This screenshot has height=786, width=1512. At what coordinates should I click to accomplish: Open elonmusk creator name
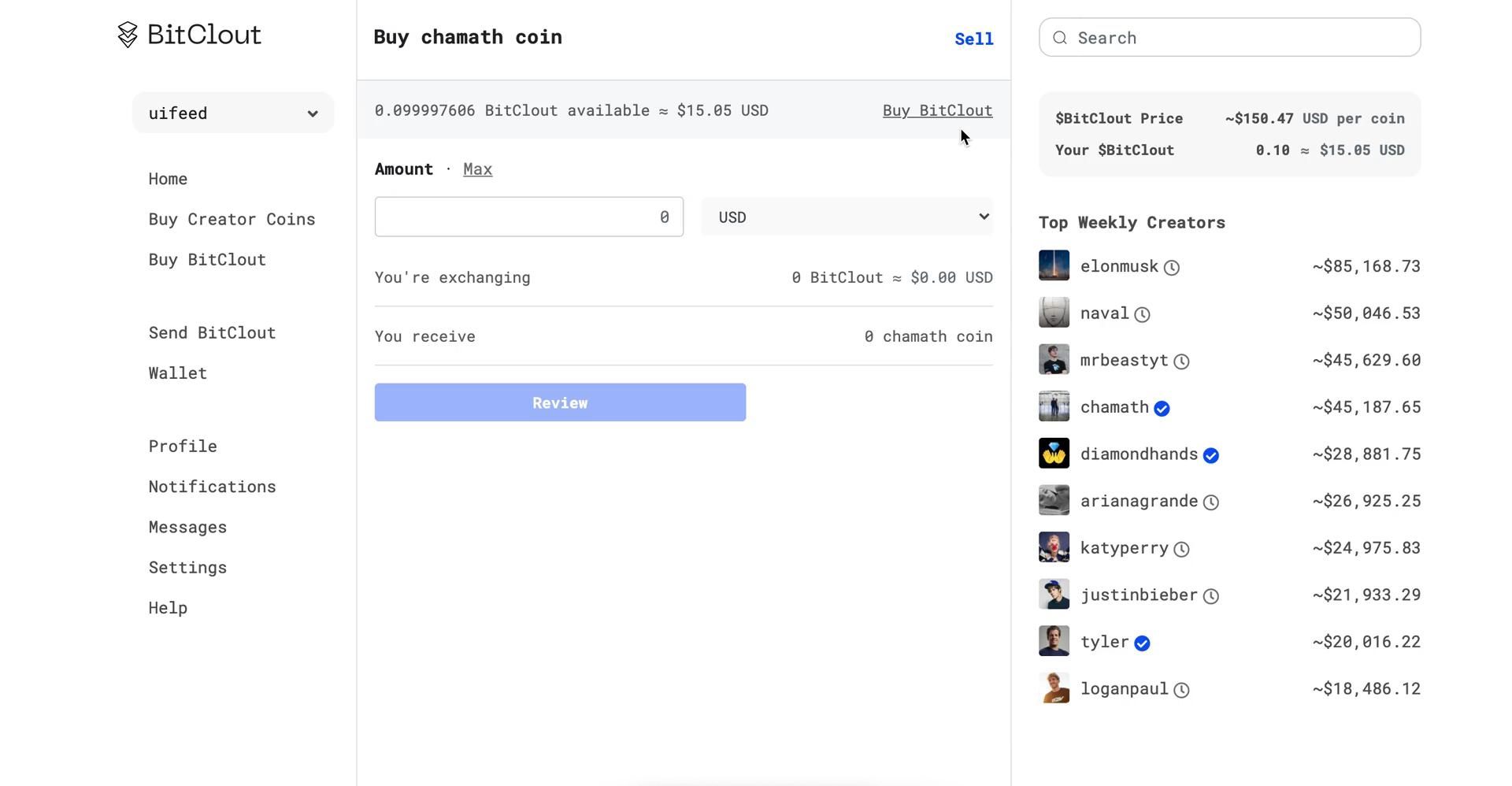coord(1119,266)
